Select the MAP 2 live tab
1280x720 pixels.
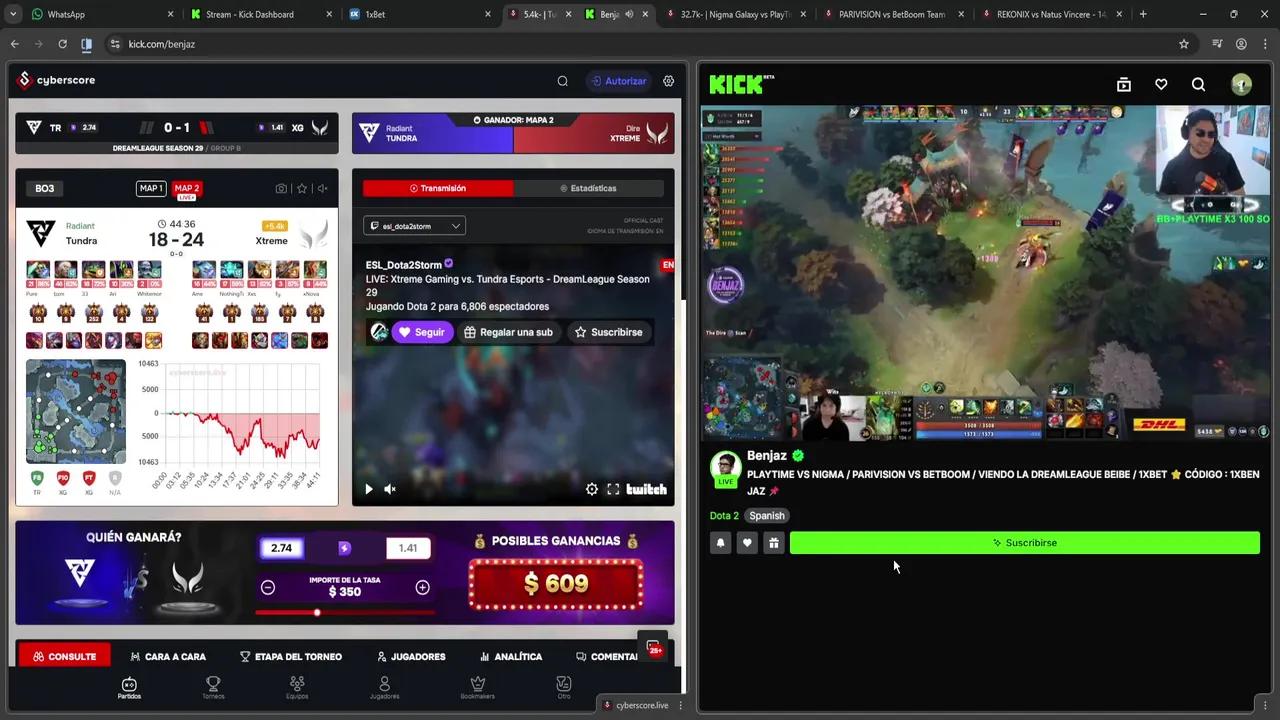click(187, 190)
